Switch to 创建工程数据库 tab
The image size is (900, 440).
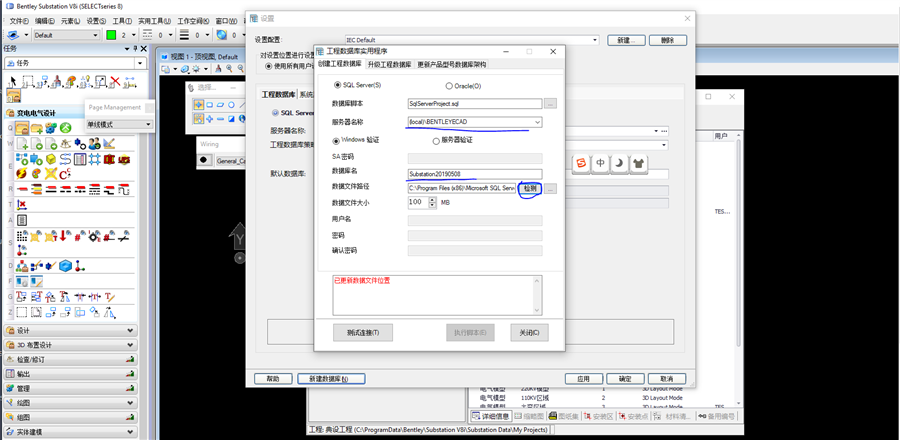click(x=340, y=64)
